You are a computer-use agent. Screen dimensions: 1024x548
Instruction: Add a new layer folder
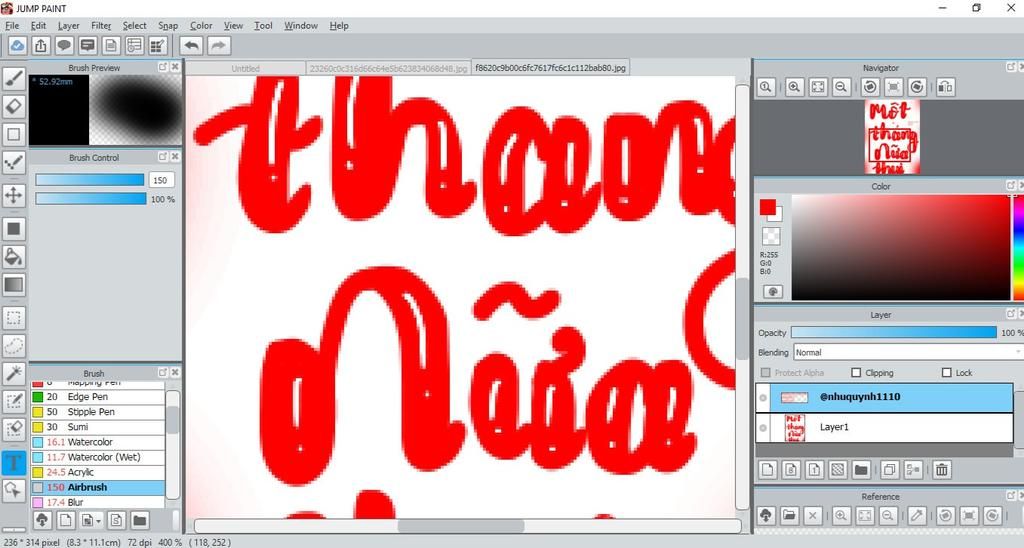(x=861, y=470)
